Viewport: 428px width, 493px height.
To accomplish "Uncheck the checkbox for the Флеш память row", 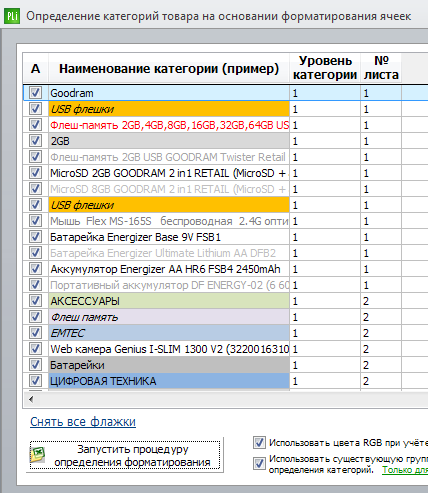I will pyautogui.click(x=35, y=317).
